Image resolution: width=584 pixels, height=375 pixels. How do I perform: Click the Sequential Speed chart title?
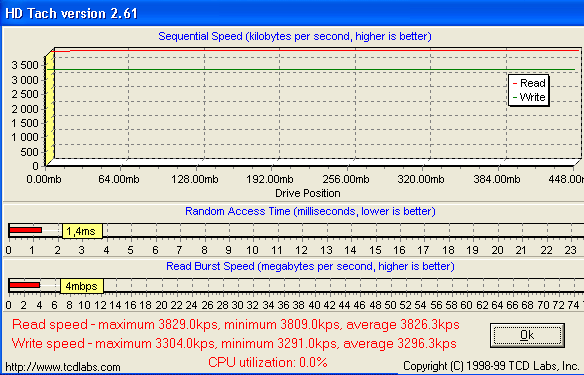pyautogui.click(x=295, y=36)
